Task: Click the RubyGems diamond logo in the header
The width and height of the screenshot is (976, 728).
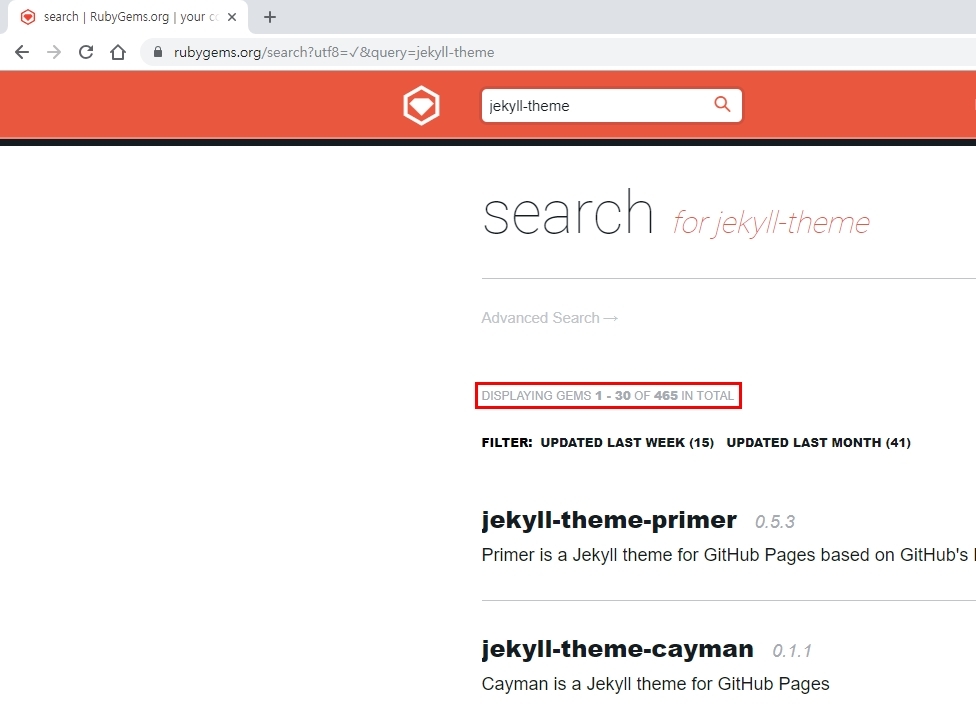Action: point(421,106)
